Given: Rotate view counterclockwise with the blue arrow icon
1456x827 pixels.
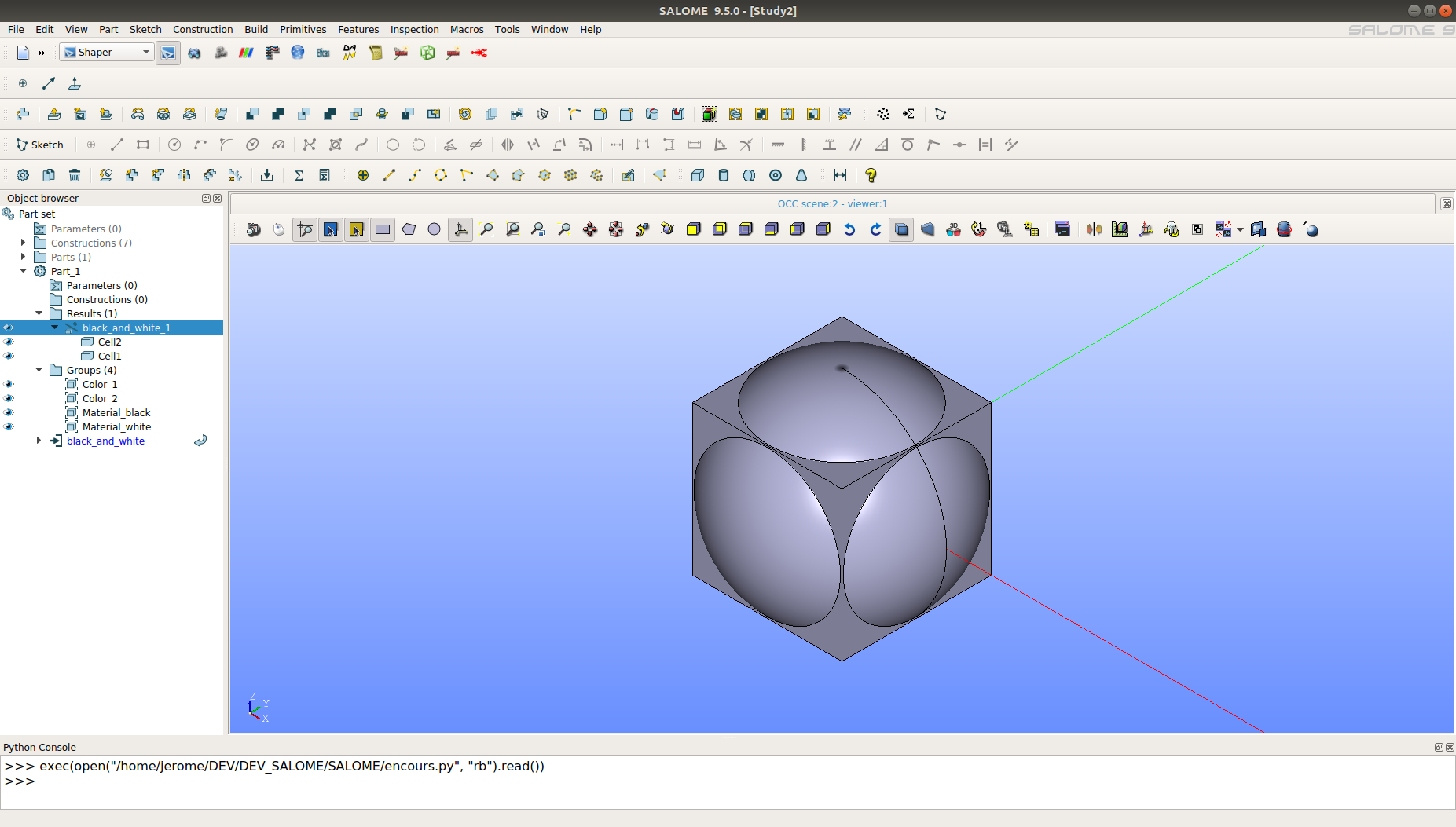Looking at the screenshot, I should 849,229.
